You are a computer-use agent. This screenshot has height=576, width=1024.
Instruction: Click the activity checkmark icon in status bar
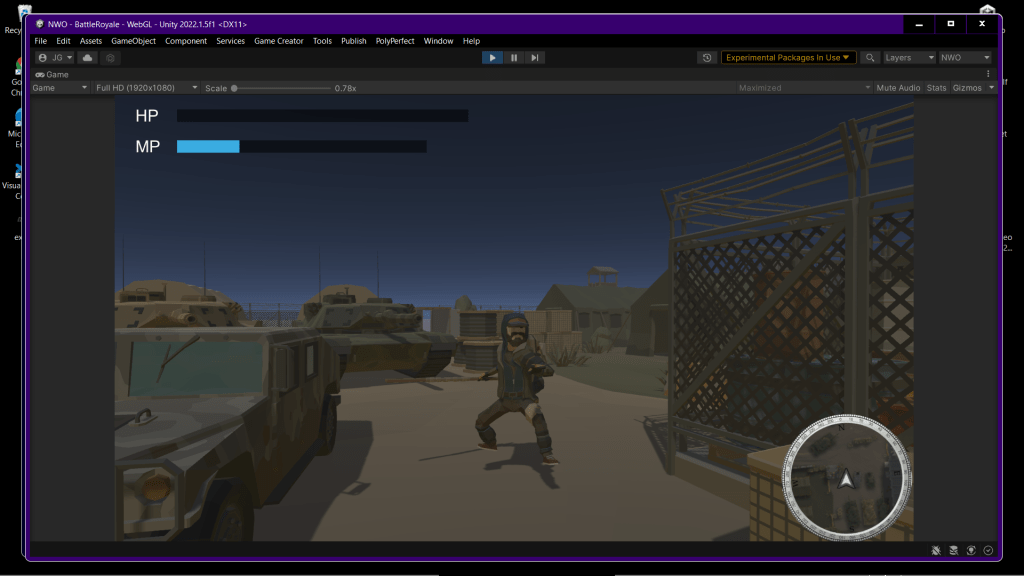click(988, 550)
